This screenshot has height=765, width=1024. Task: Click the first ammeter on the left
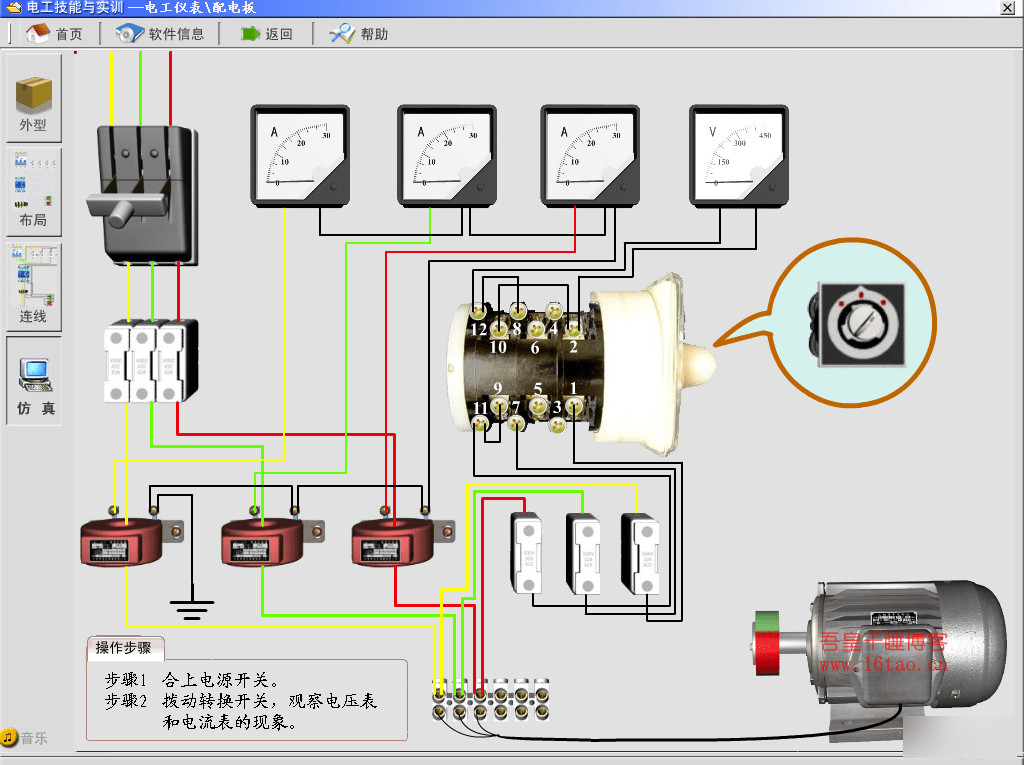point(299,155)
